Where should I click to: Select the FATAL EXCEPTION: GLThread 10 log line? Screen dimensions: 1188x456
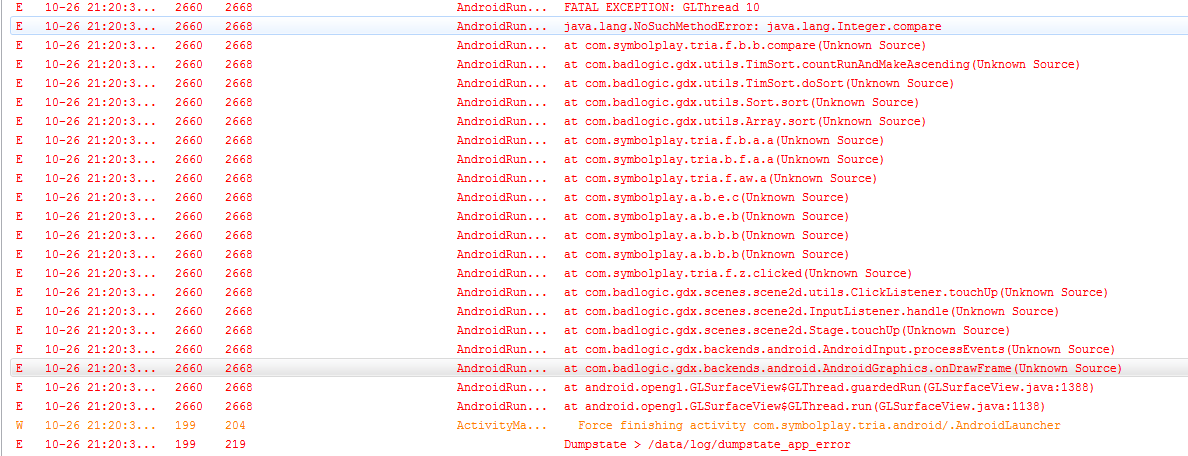(x=656, y=7)
